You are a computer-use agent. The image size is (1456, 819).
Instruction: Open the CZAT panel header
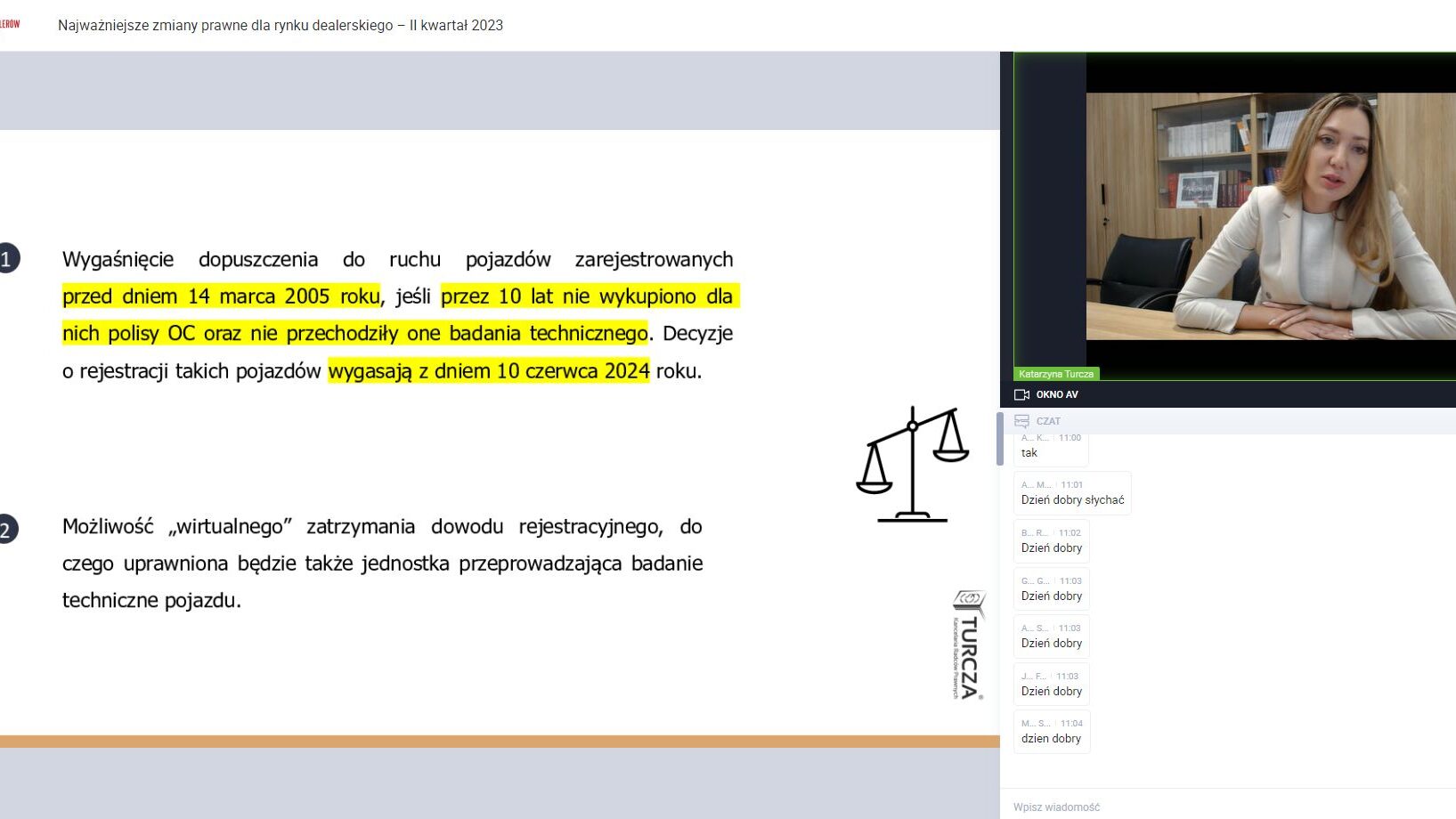(1048, 421)
